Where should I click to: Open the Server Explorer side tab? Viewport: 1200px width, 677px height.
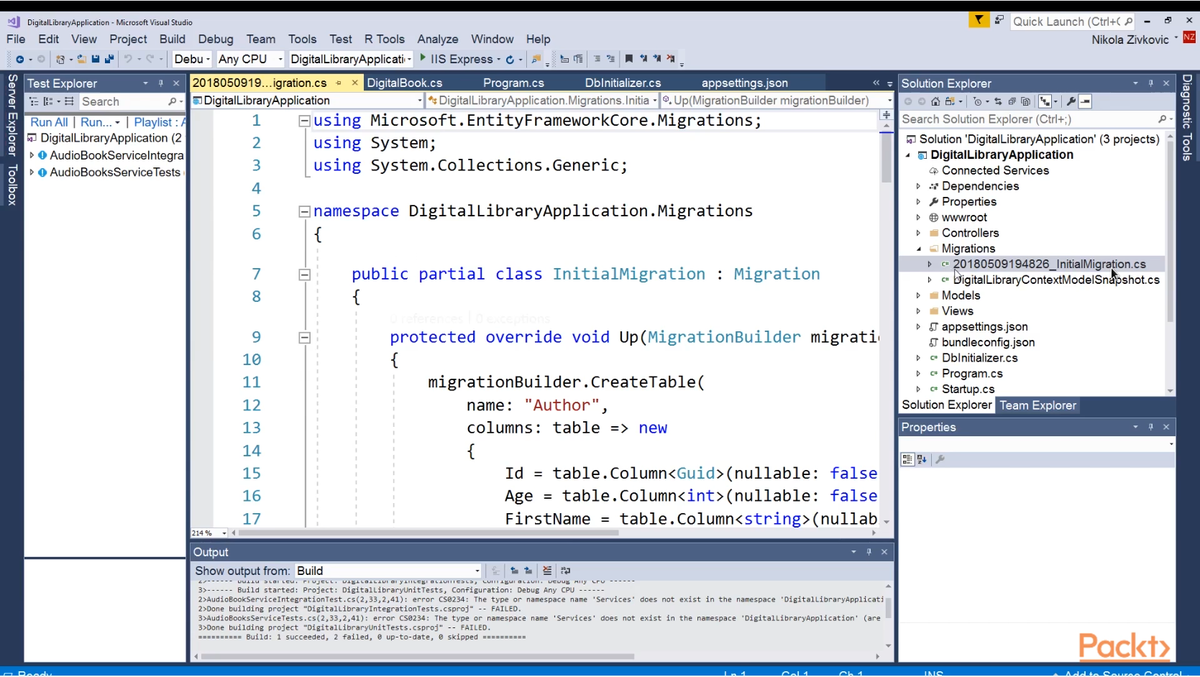(12, 114)
